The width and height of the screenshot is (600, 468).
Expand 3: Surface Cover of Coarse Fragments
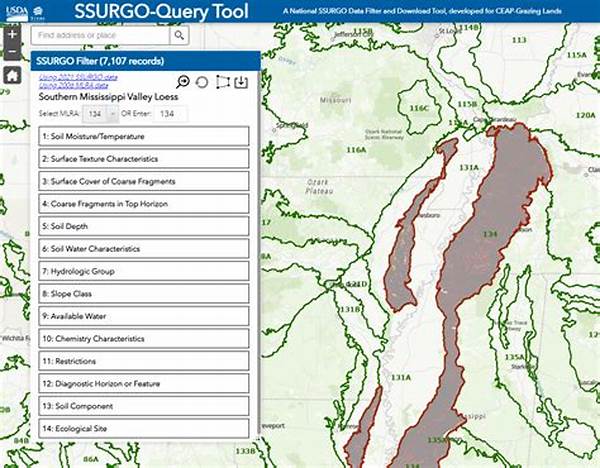[x=144, y=181]
